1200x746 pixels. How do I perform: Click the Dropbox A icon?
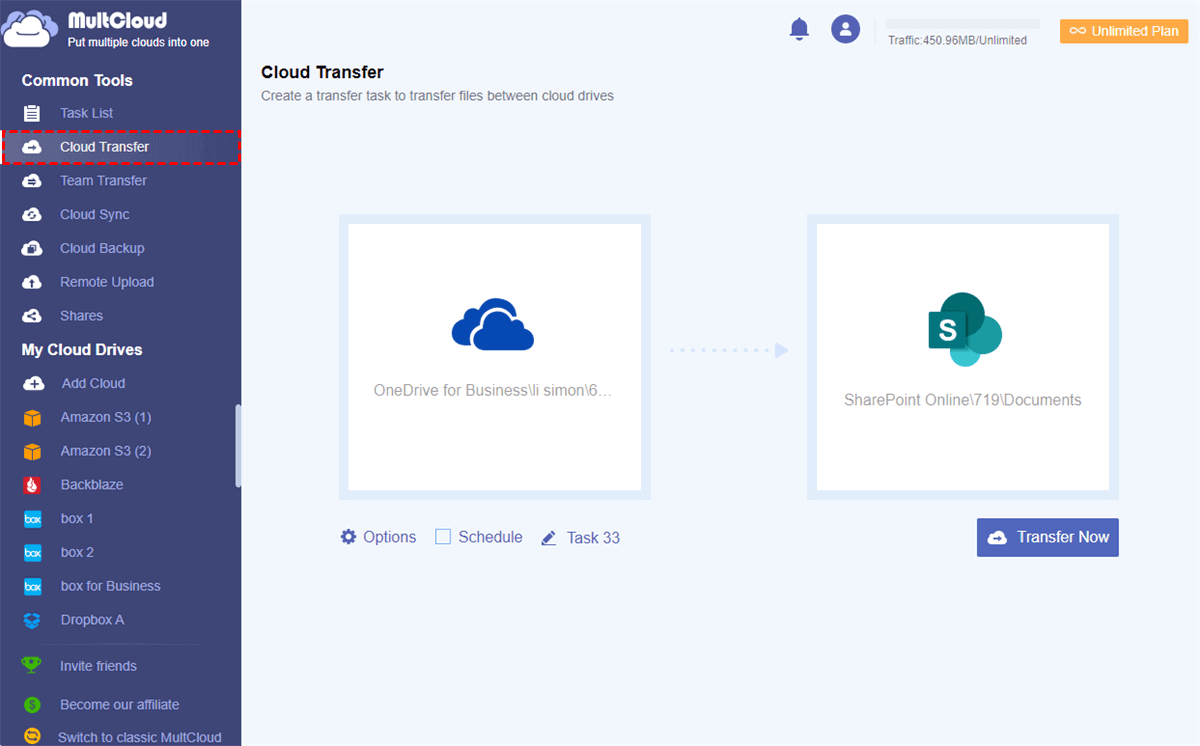pos(33,620)
